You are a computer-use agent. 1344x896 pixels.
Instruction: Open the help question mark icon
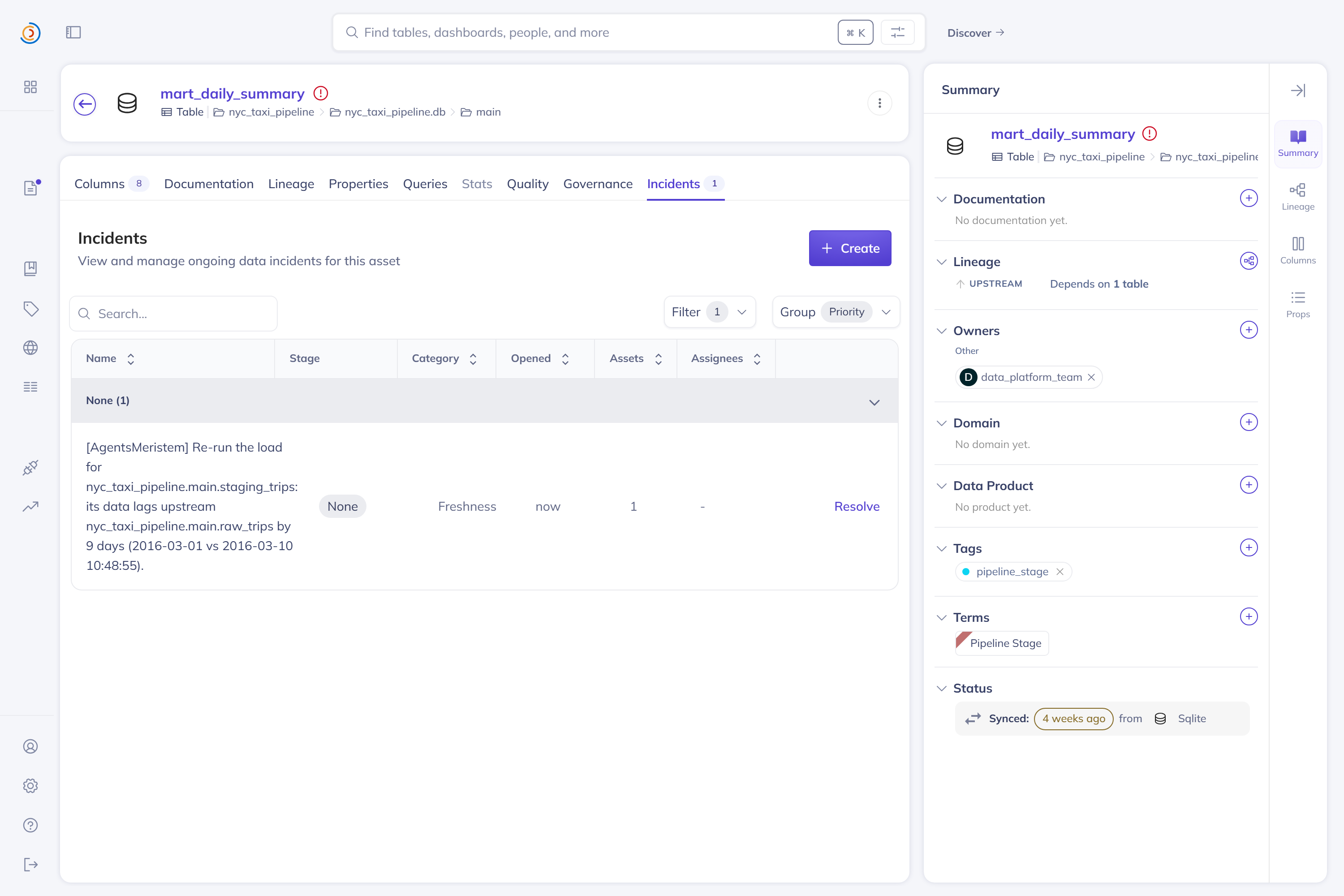point(30,825)
